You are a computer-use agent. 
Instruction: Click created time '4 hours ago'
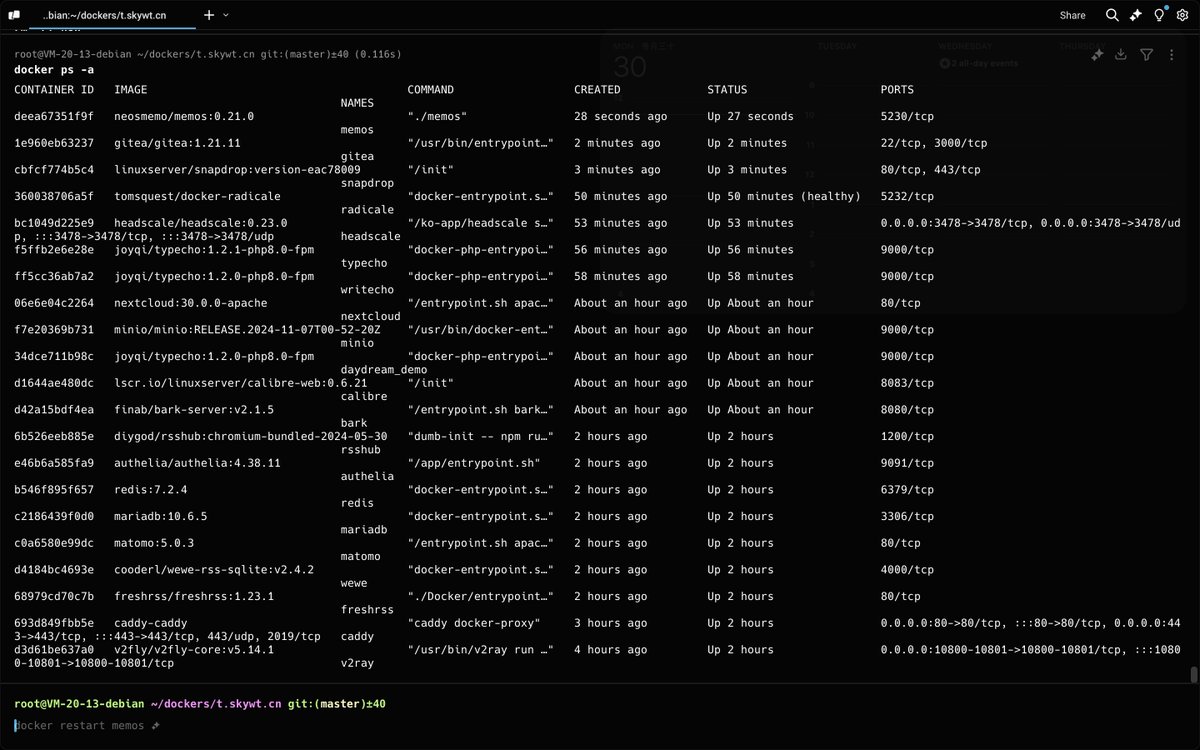pyautogui.click(x=611, y=650)
